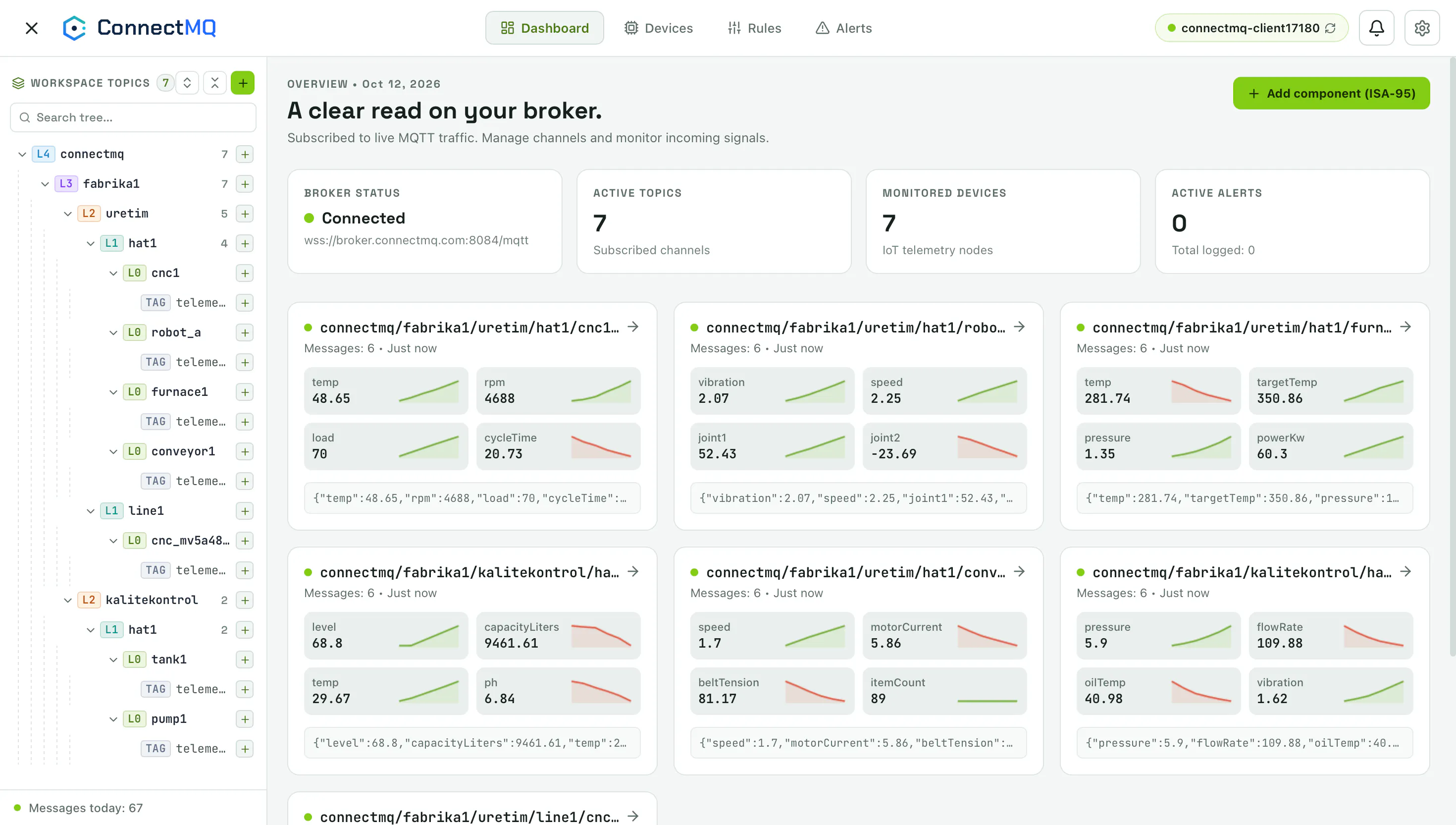Click Add component (ISA-95) button
The height and width of the screenshot is (825, 1456).
coord(1331,93)
